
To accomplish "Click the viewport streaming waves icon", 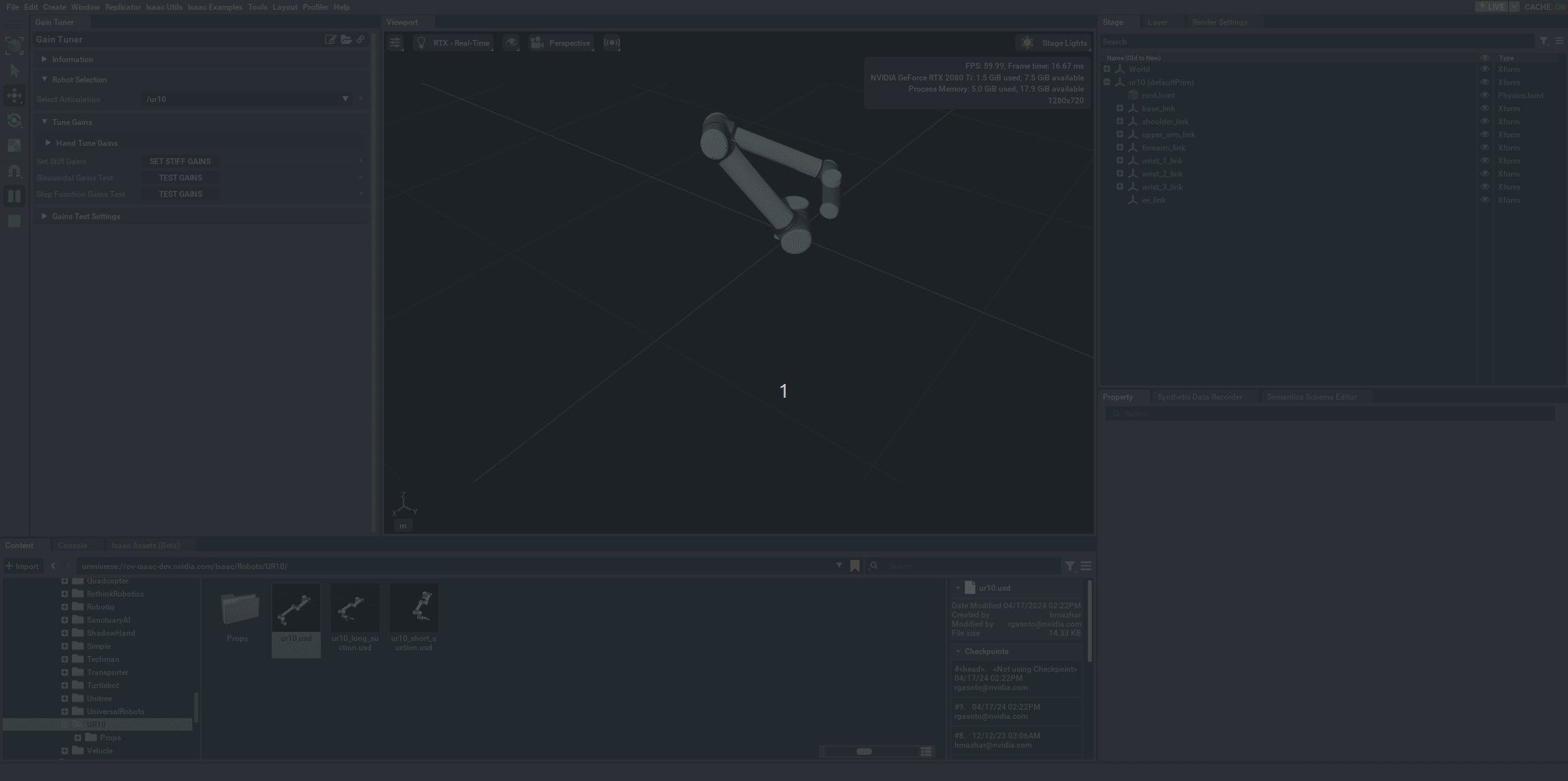I will 612,43.
